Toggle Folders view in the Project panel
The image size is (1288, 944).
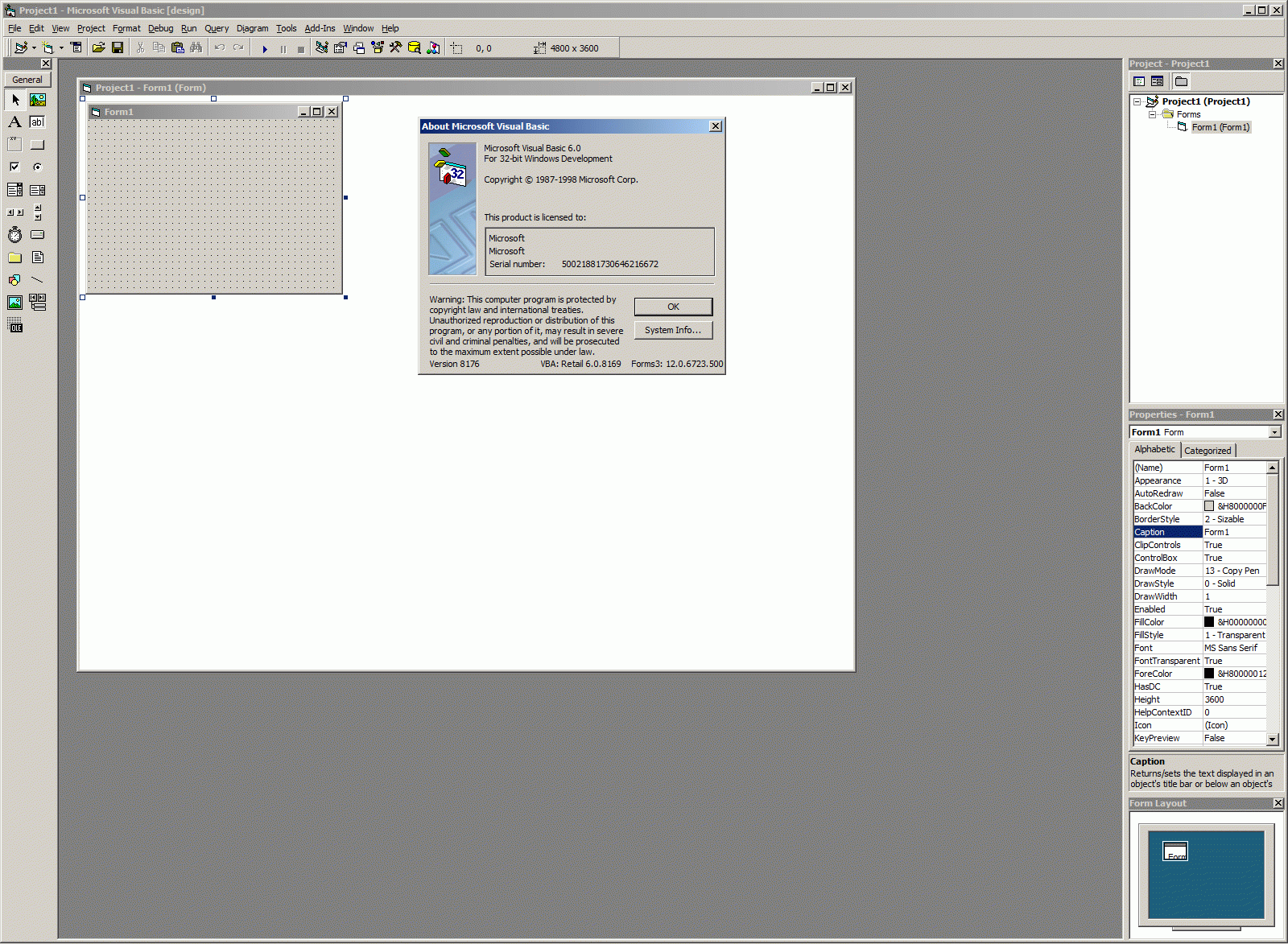pos(1181,81)
